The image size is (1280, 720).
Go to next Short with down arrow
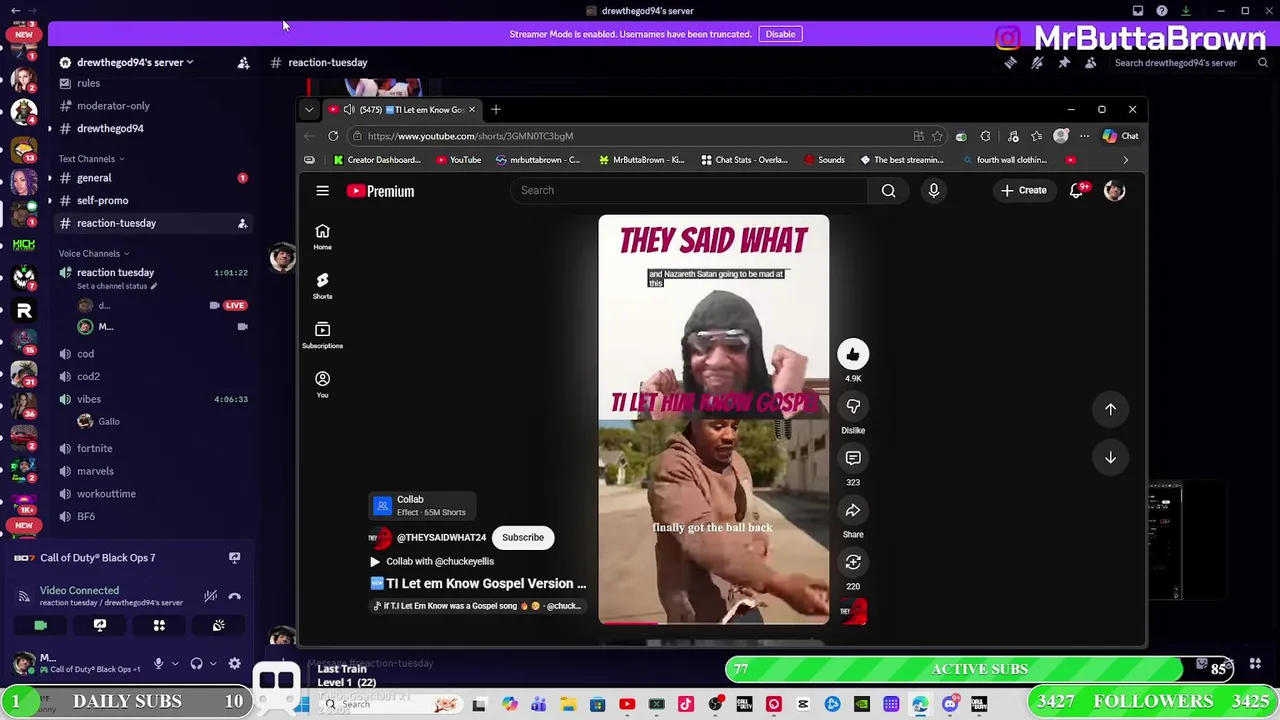(x=1110, y=457)
